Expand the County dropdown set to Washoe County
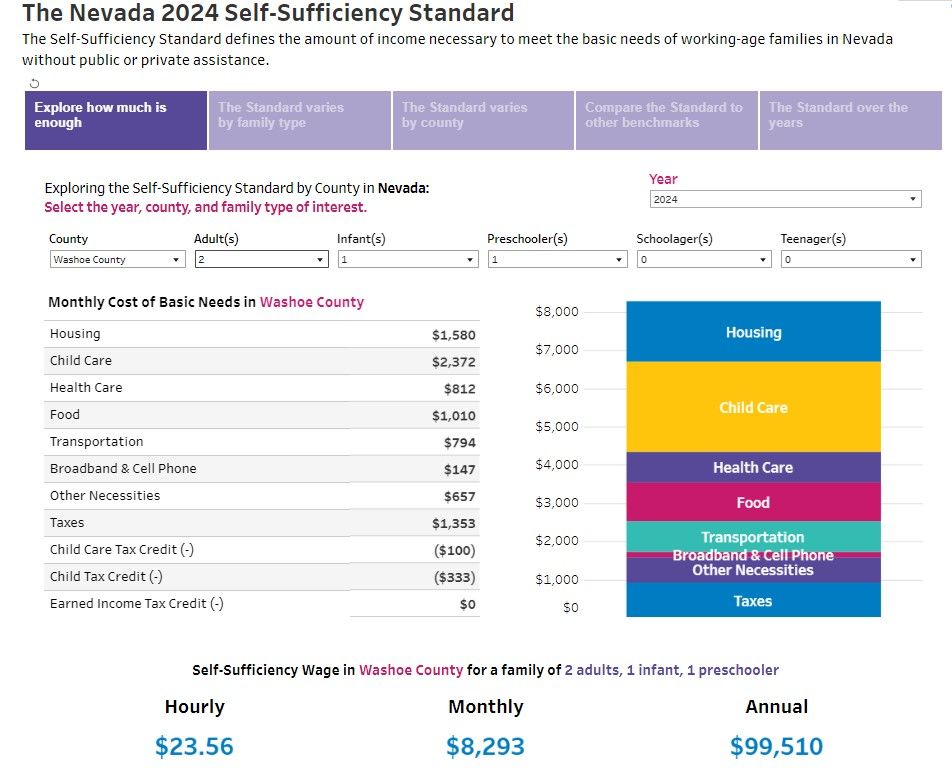The width and height of the screenshot is (952, 775). click(117, 260)
